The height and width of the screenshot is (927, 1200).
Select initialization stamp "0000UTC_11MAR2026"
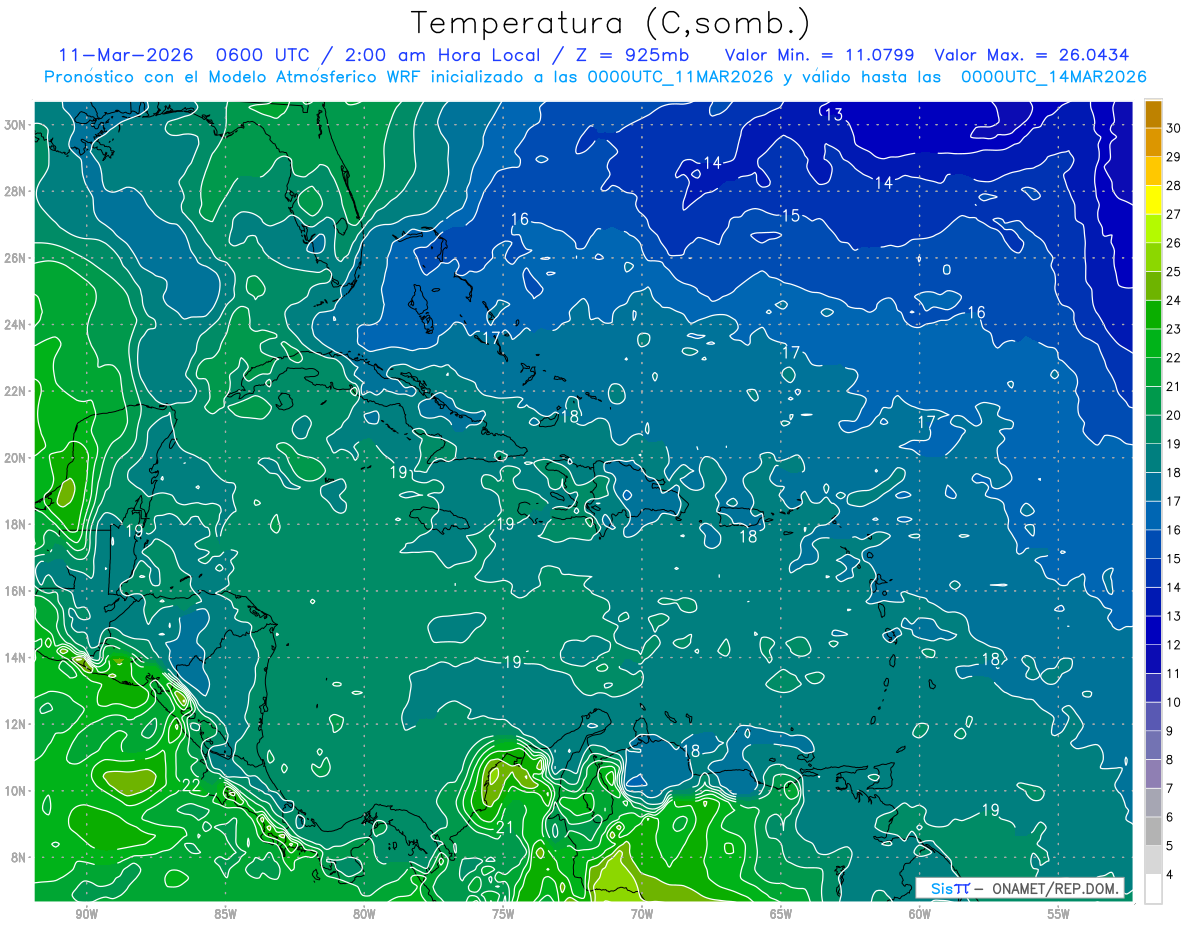(x=681, y=77)
